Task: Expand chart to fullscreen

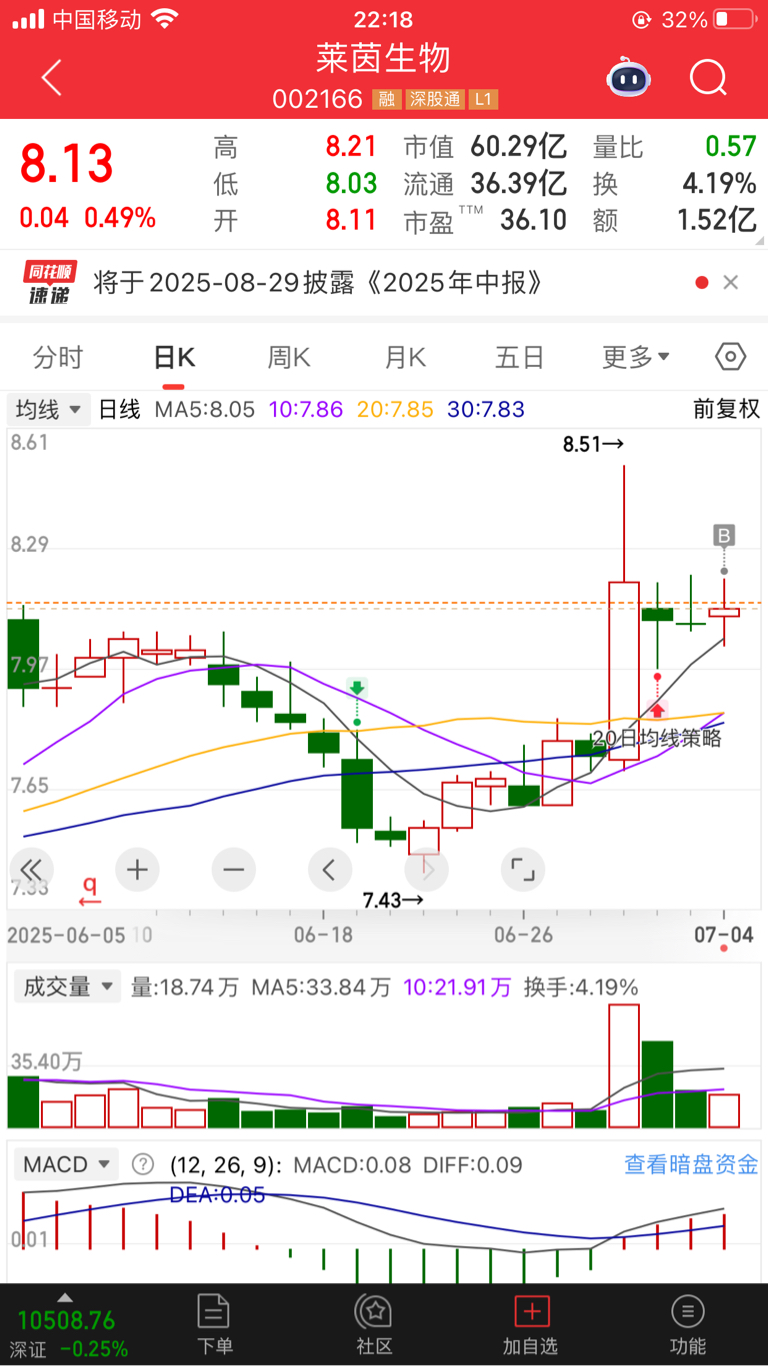Action: [522, 870]
